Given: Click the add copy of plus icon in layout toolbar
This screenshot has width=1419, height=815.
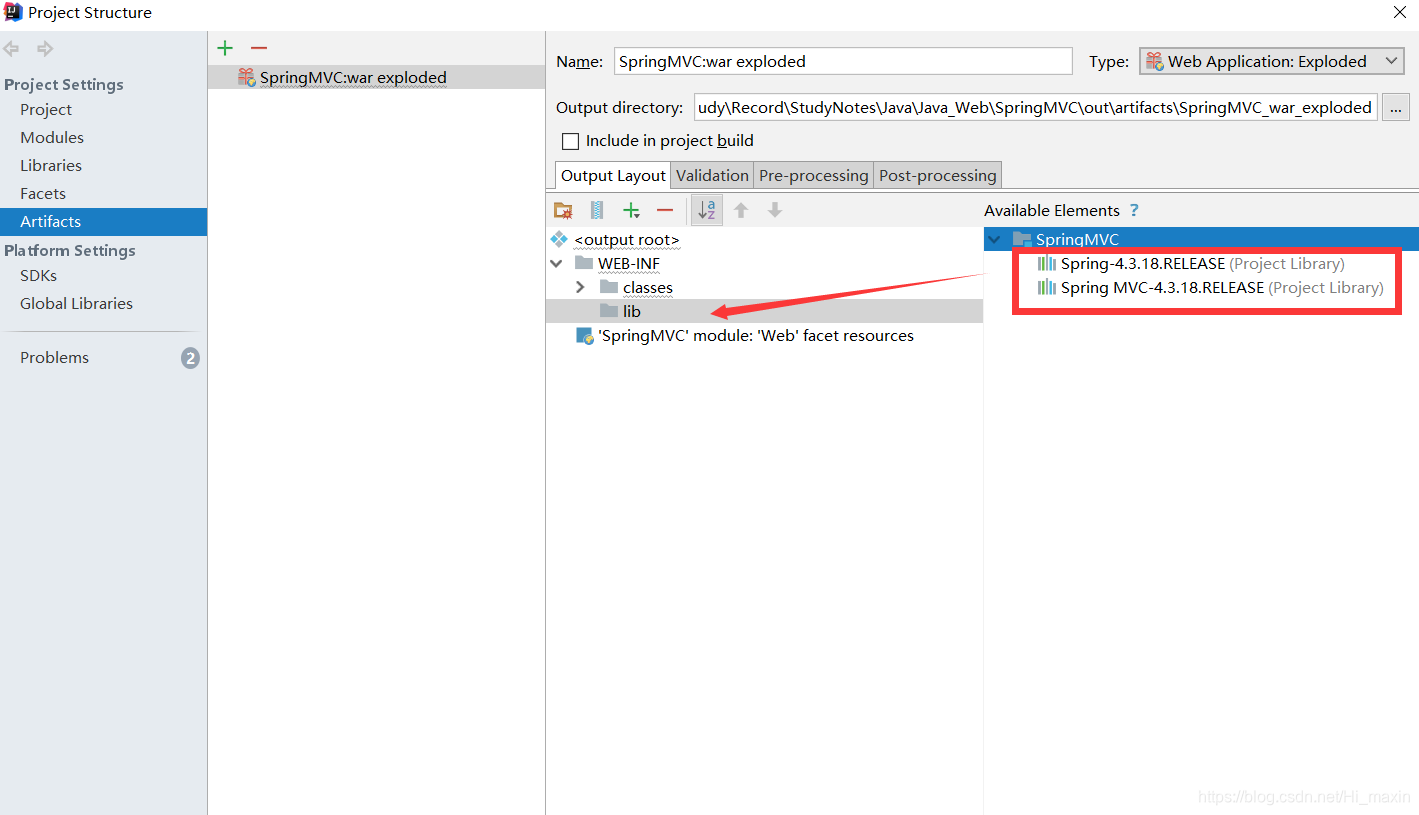Looking at the screenshot, I should 631,210.
